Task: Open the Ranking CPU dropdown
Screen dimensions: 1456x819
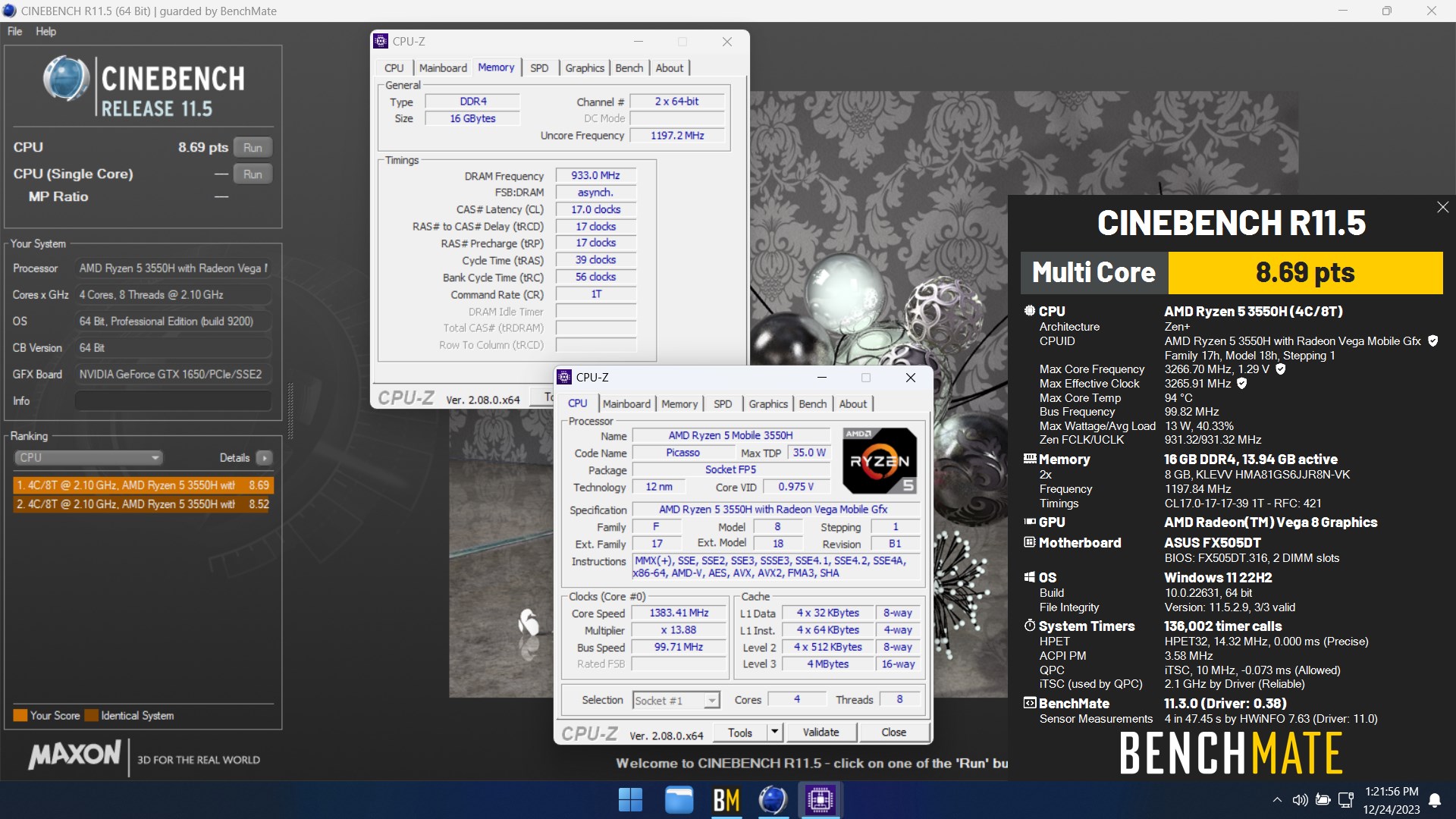Action: (x=89, y=458)
